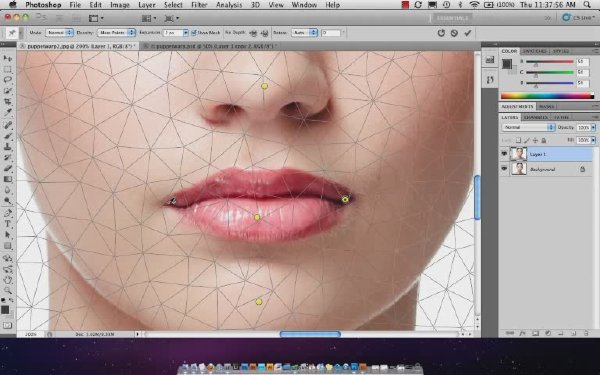Add a layer mask from the Layers panel

535,333
